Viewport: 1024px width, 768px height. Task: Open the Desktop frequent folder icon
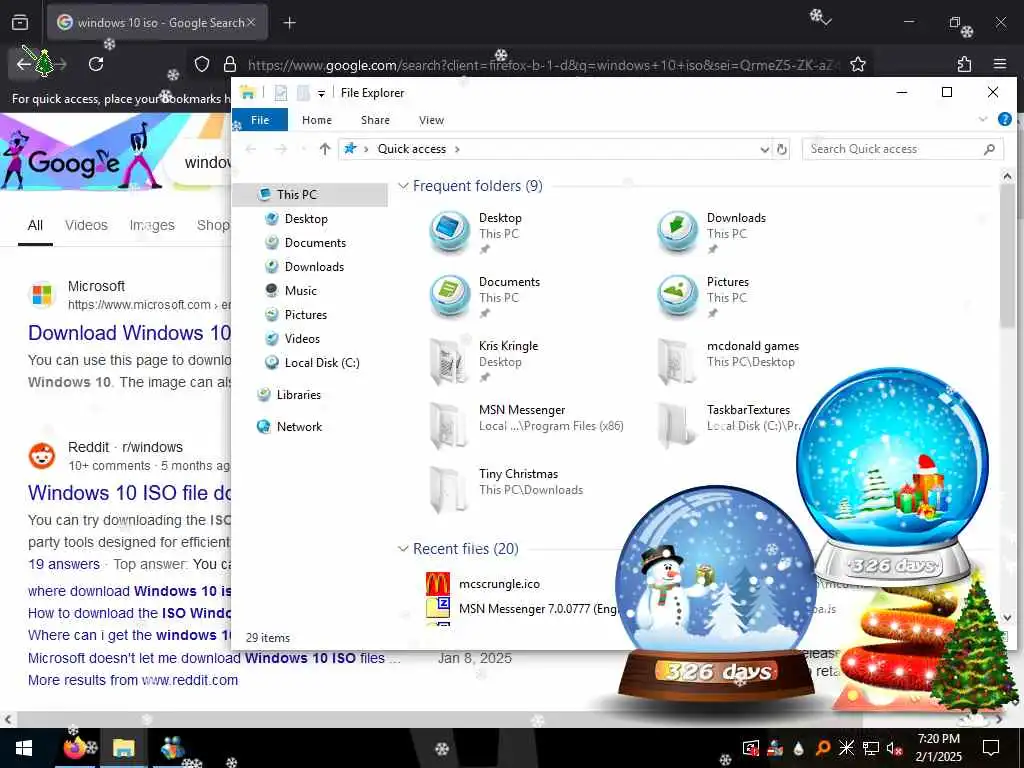[x=449, y=232]
